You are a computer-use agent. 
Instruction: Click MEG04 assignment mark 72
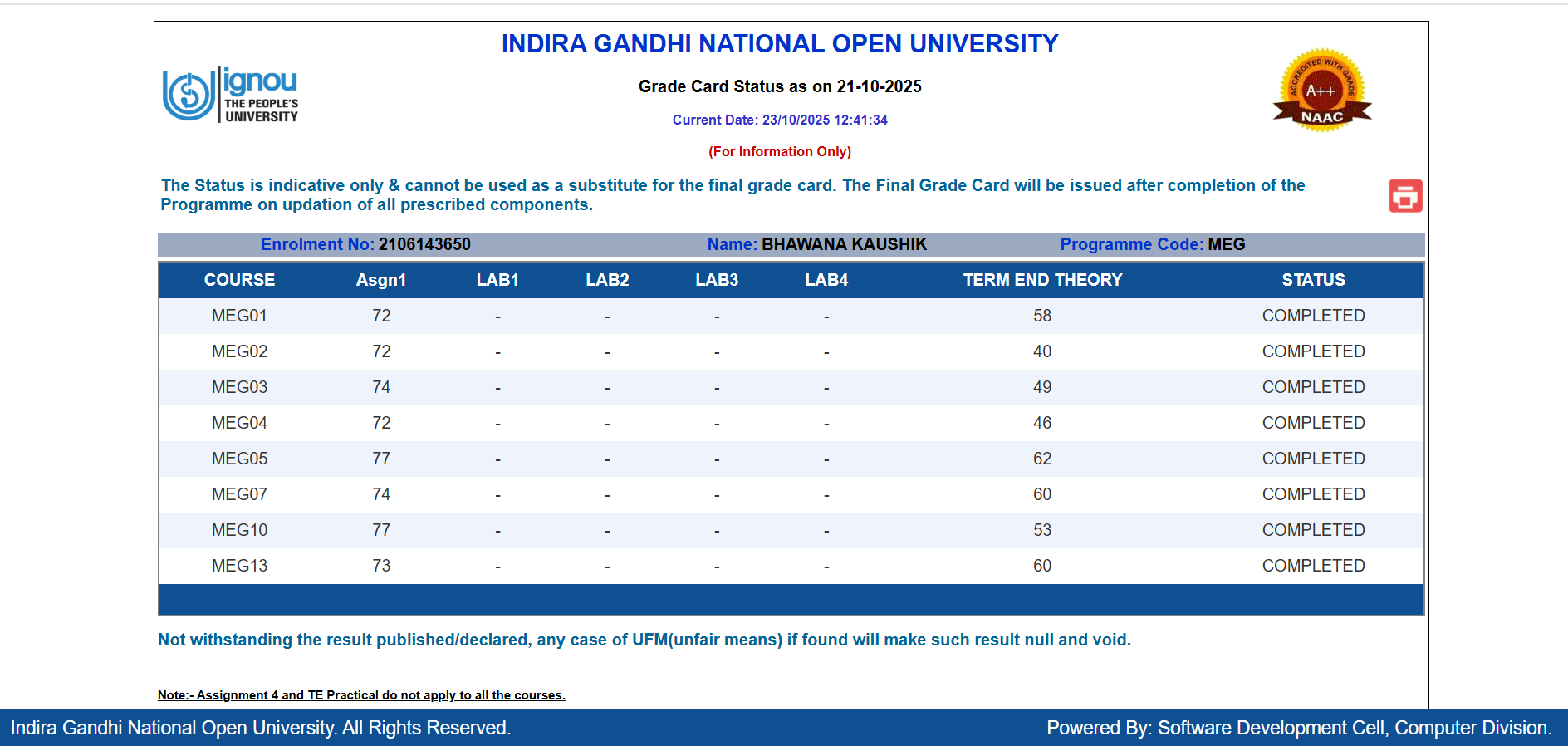pos(381,423)
